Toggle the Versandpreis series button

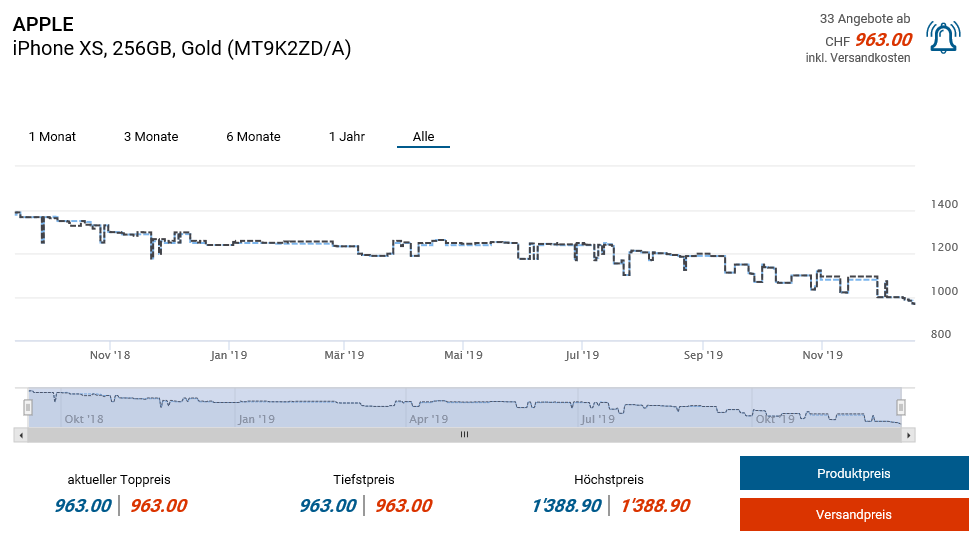pos(853,515)
